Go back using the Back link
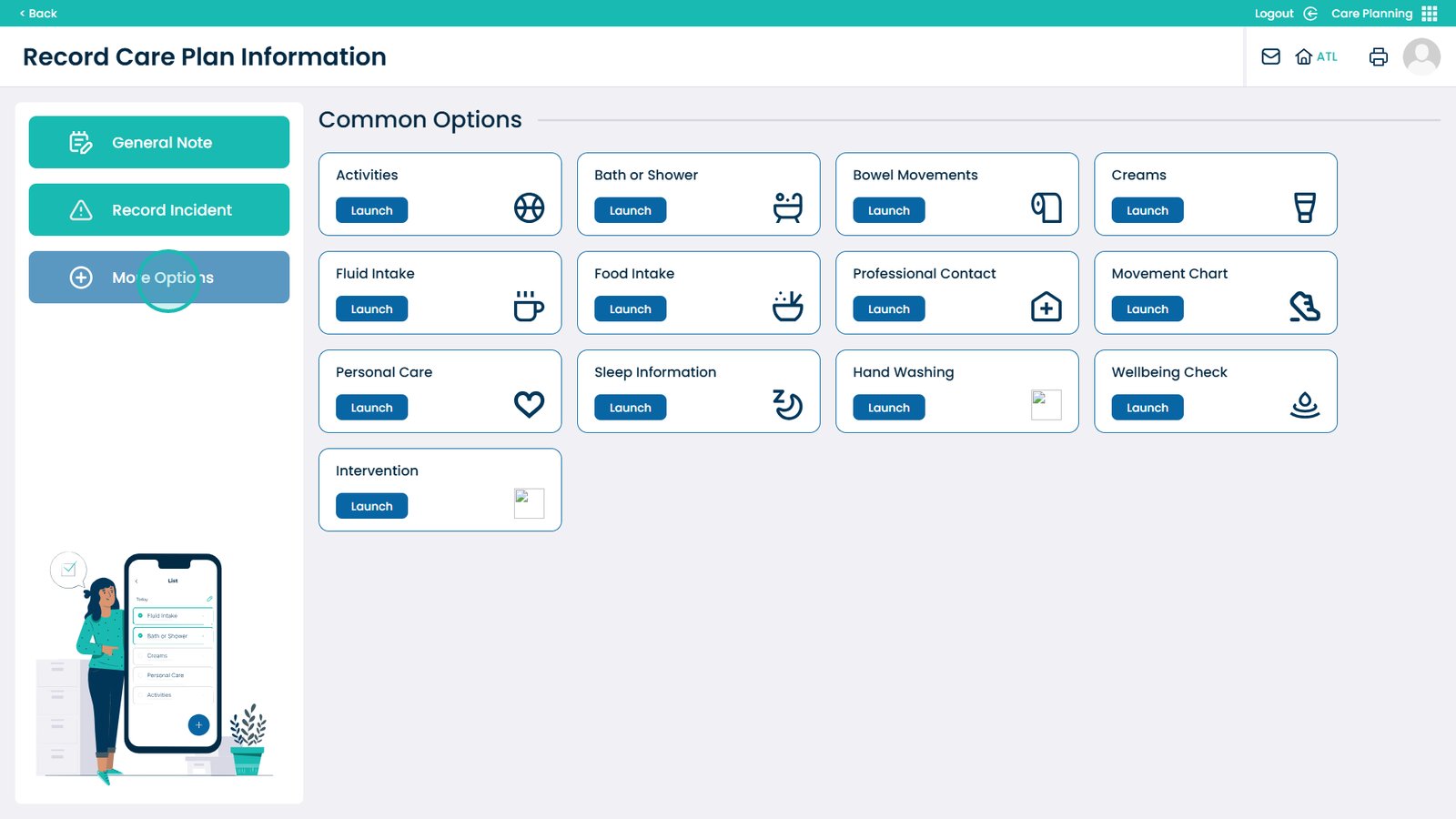This screenshot has width=1456, height=819. 38,14
